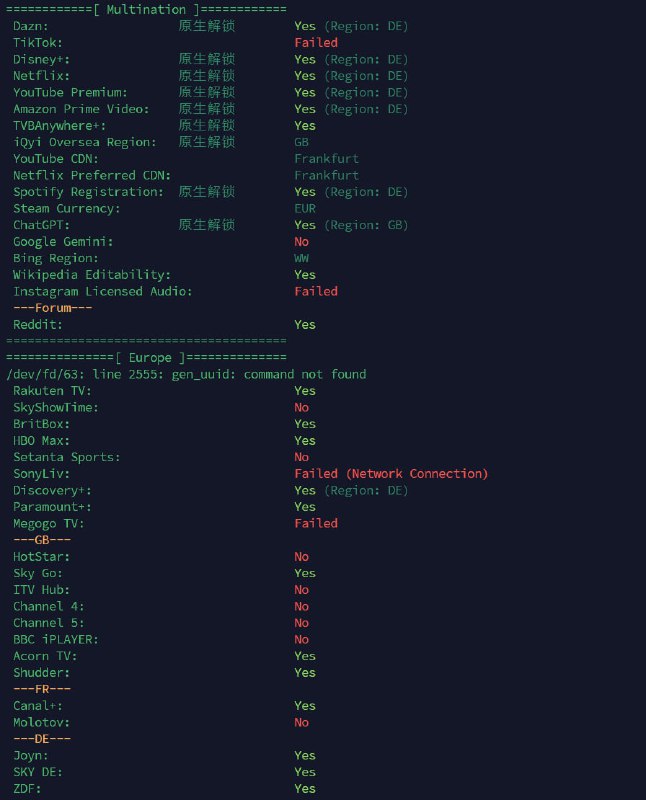Click the SonyLiv Network Connection failure text
This screenshot has height=800, width=646.
click(x=391, y=473)
